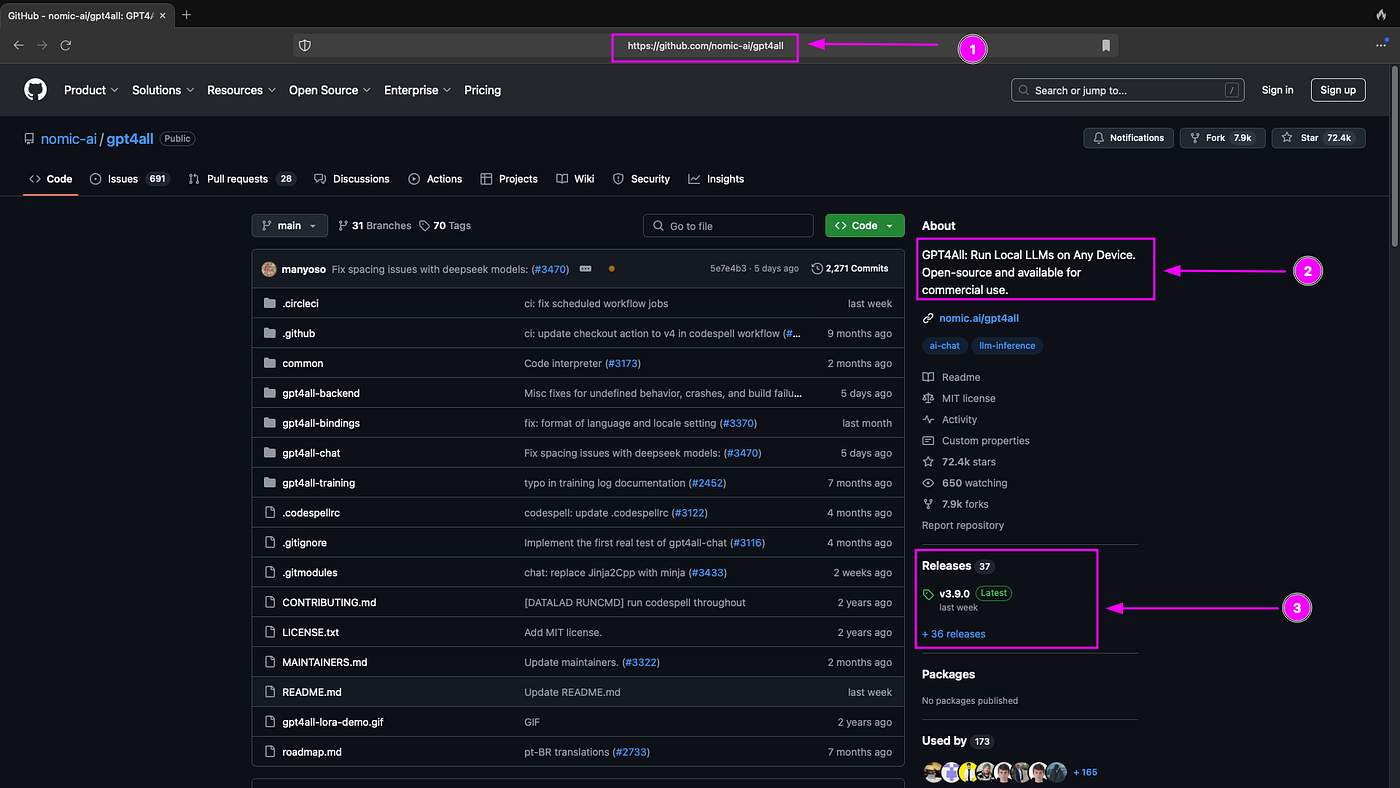
Task: Go to the Pull requests tab
Action: click(242, 179)
